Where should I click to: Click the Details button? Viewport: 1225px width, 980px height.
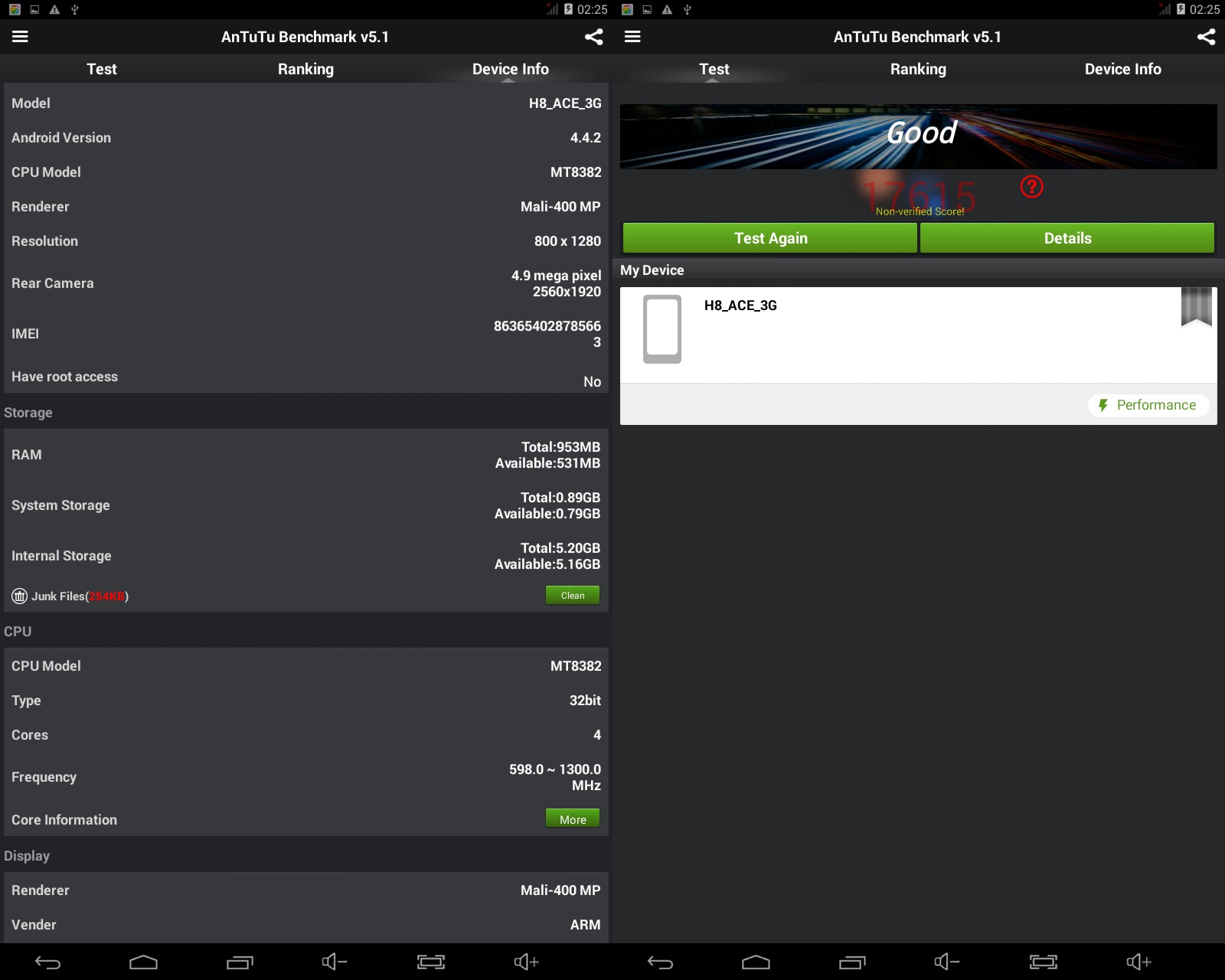[x=1067, y=238]
